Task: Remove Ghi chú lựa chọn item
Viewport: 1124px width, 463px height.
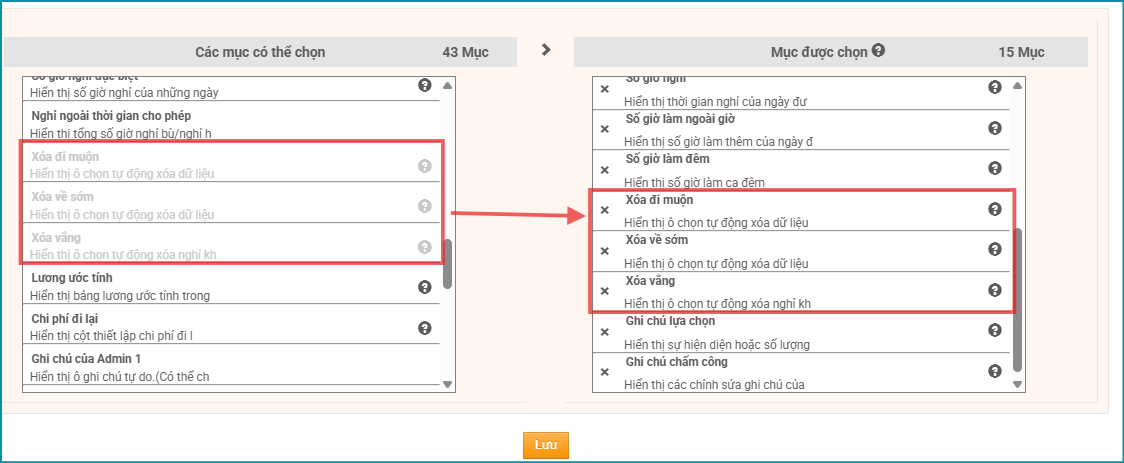Action: (604, 331)
